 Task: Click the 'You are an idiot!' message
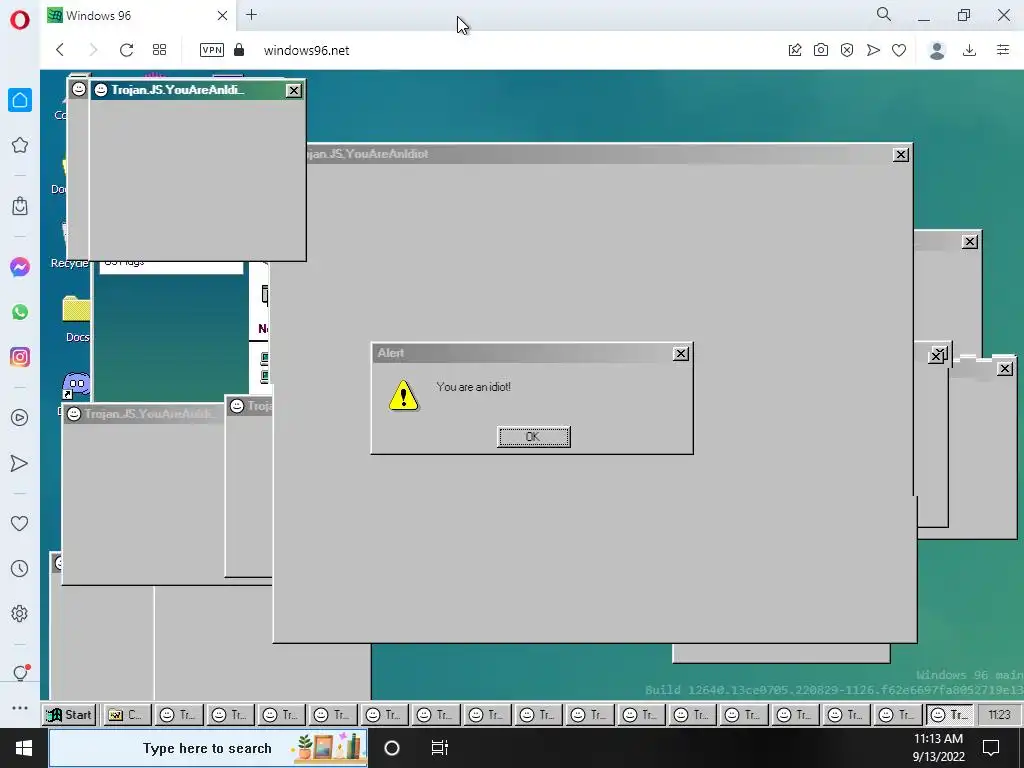[473, 387]
